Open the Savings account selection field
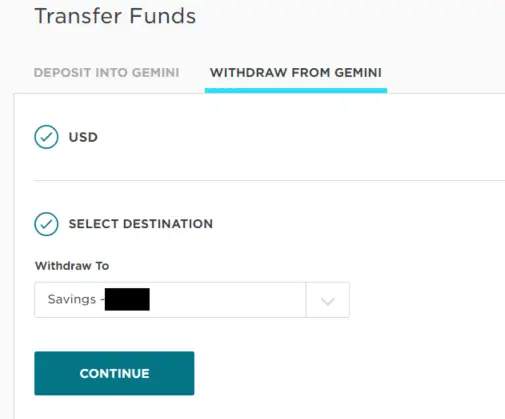Screen dimensions: 505x419 coord(192,300)
